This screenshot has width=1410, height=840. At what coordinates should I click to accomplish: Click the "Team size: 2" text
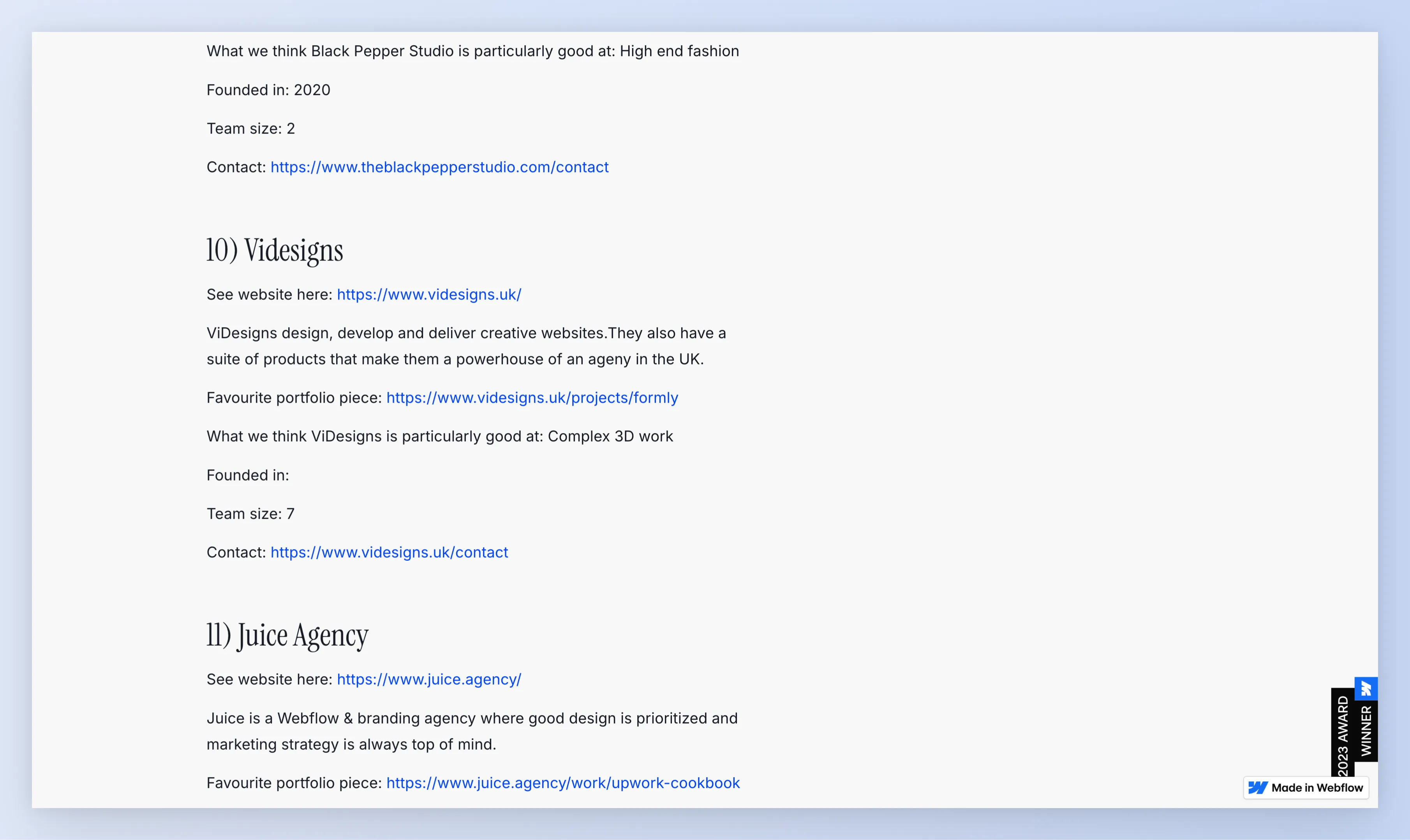pos(251,129)
